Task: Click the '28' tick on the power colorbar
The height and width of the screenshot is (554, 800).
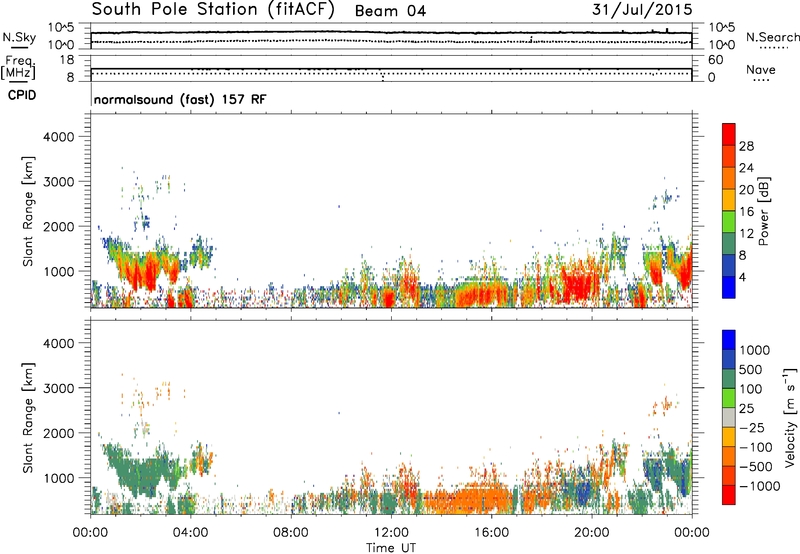Action: pyautogui.click(x=746, y=146)
